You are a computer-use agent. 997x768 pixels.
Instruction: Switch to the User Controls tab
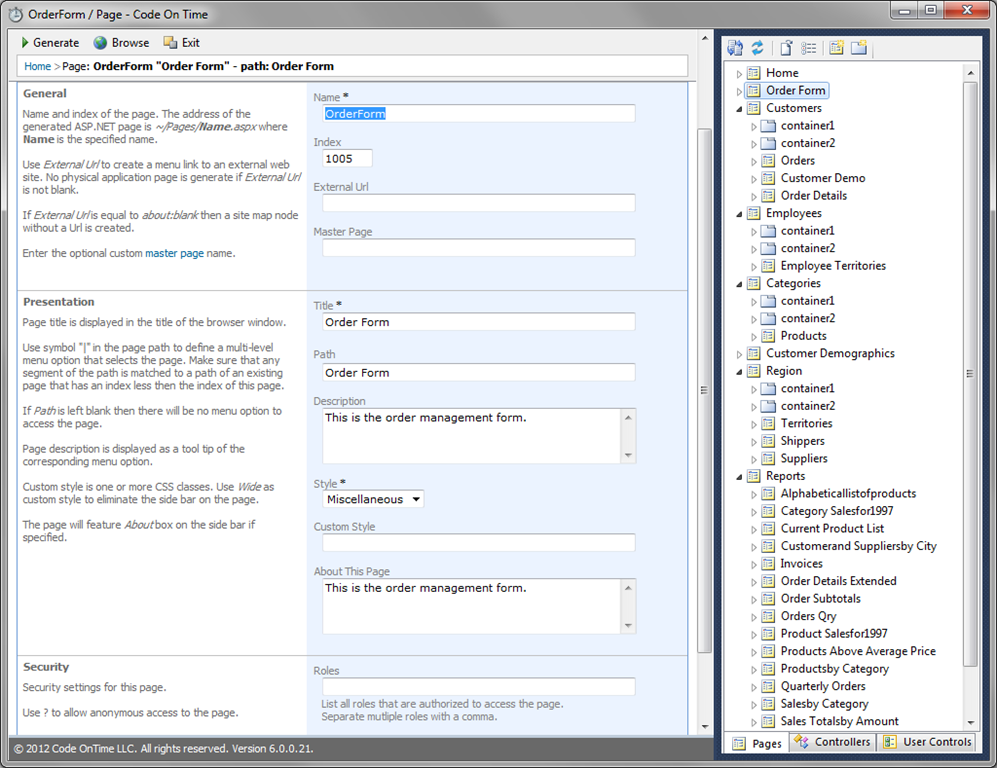click(927, 742)
